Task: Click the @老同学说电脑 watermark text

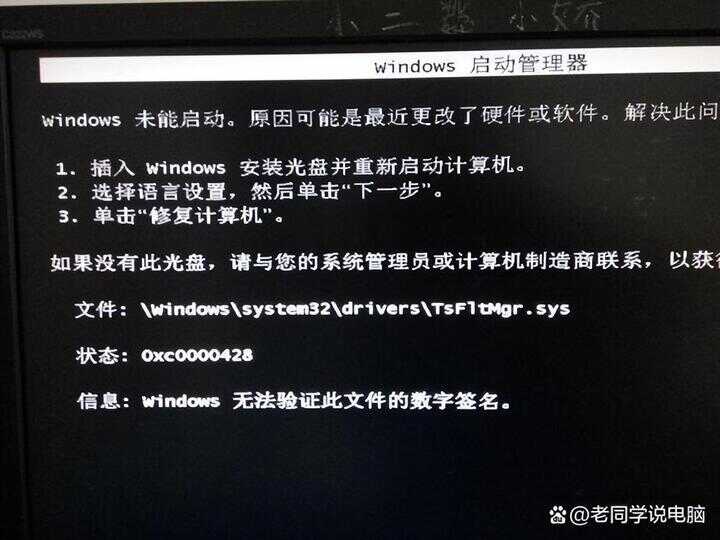Action: pos(637,514)
